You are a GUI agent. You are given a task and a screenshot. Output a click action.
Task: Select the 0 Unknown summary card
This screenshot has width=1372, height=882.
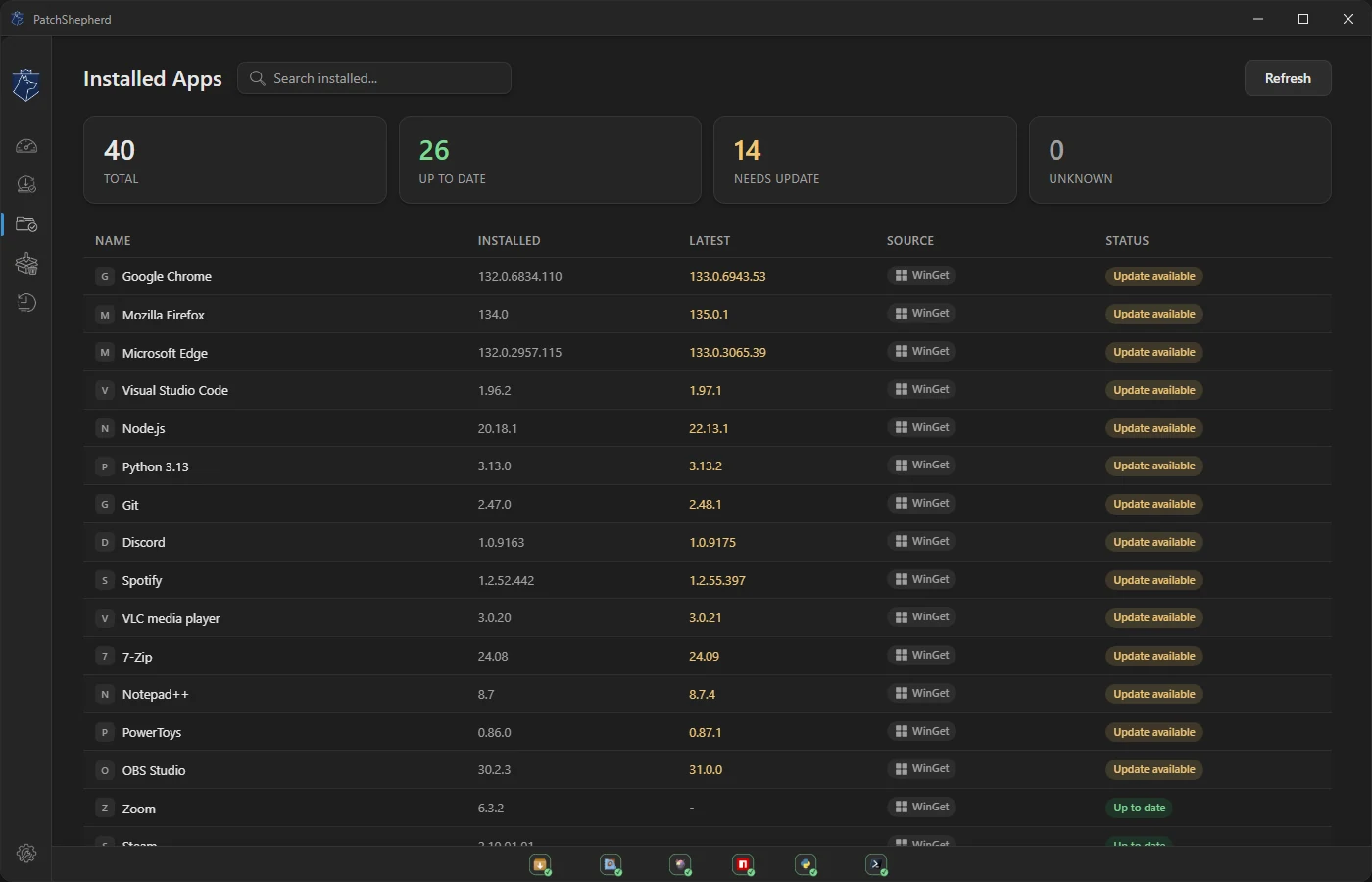pos(1180,160)
